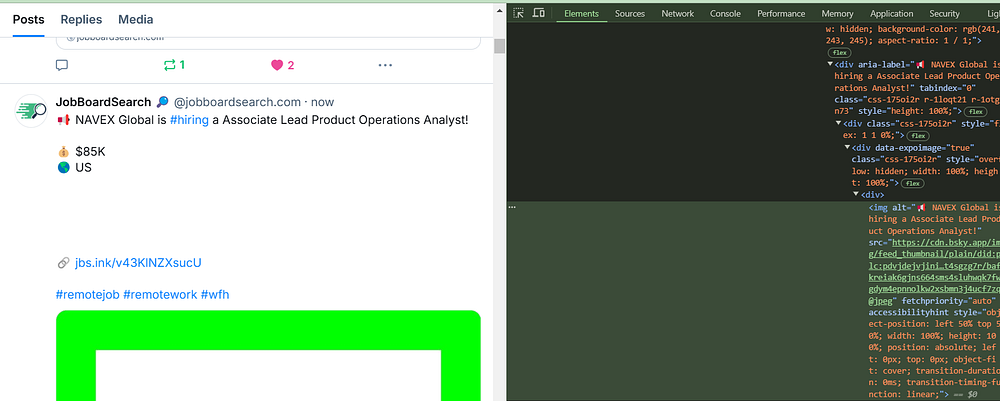
Task: Open the JobBoardSearch profile avatar
Action: tap(31, 110)
